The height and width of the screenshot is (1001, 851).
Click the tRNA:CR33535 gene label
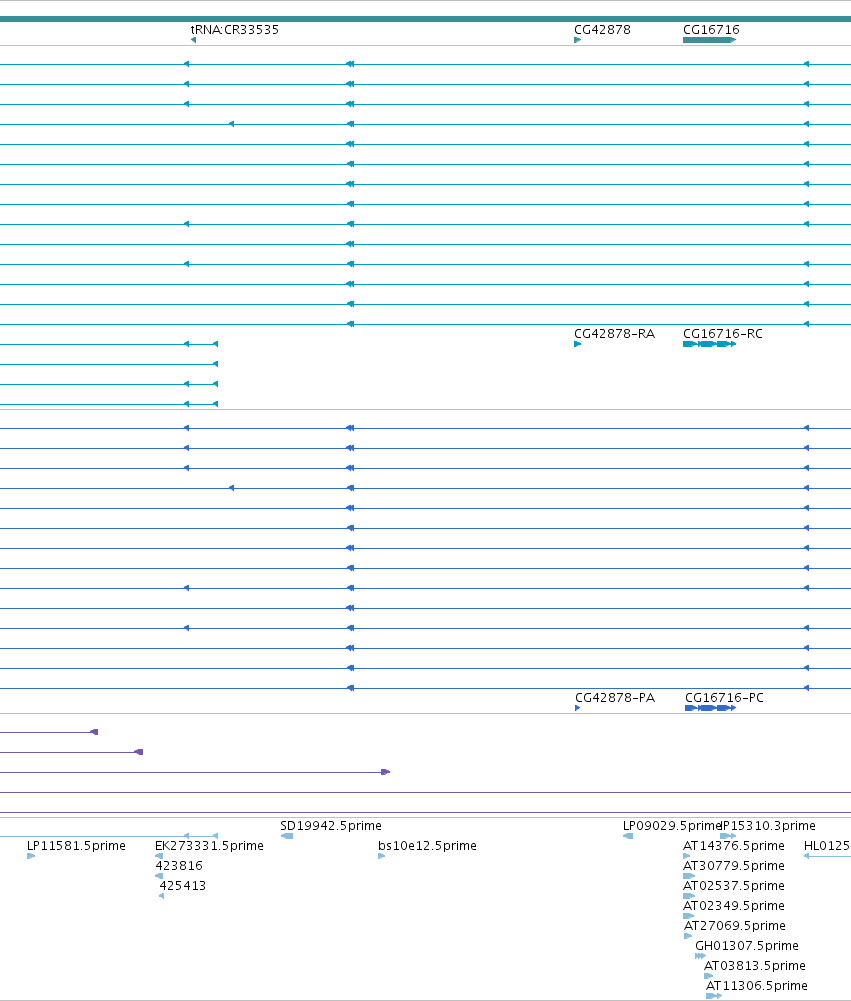tap(234, 29)
